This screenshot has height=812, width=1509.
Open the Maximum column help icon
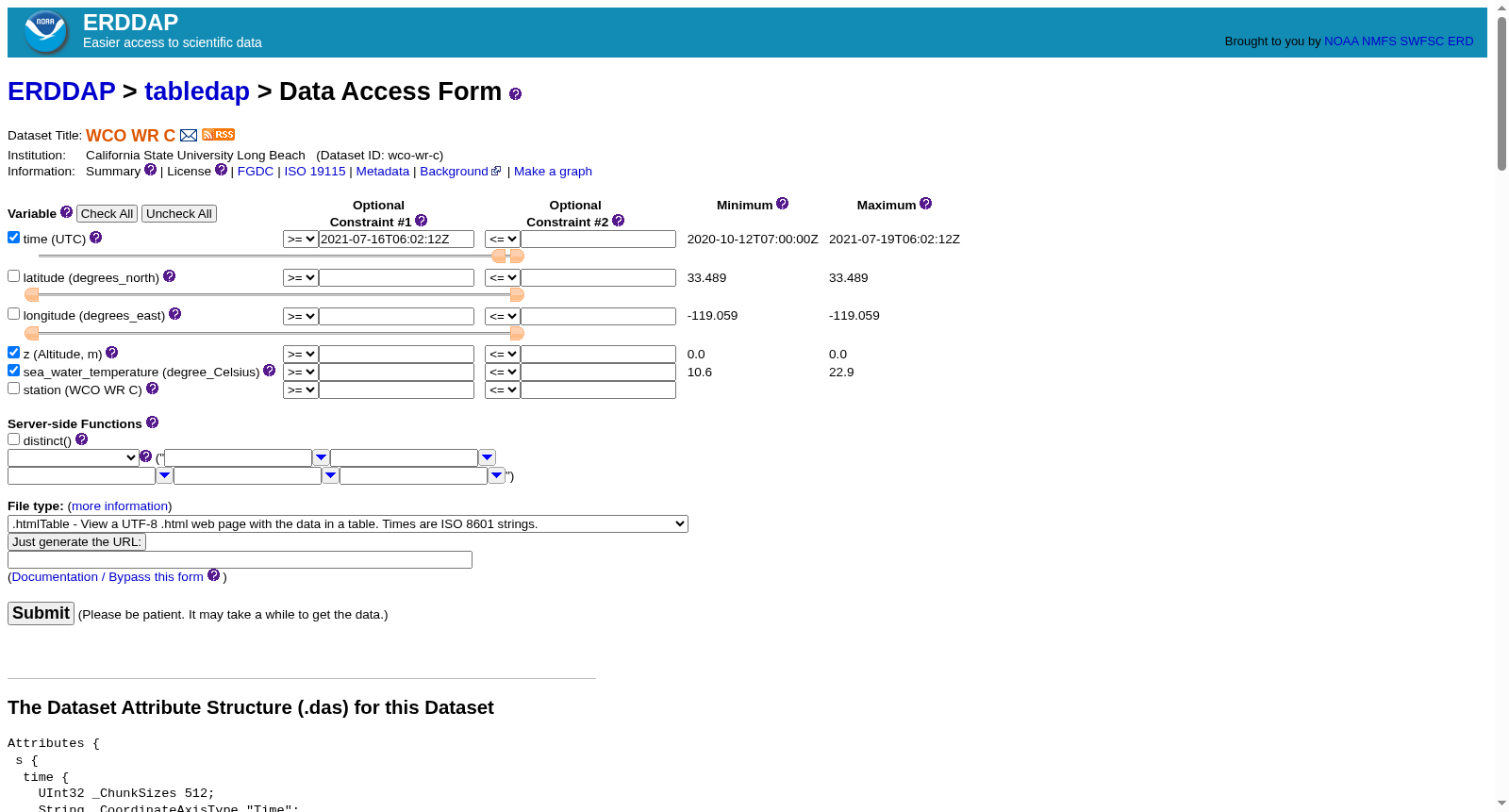pyautogui.click(x=925, y=204)
